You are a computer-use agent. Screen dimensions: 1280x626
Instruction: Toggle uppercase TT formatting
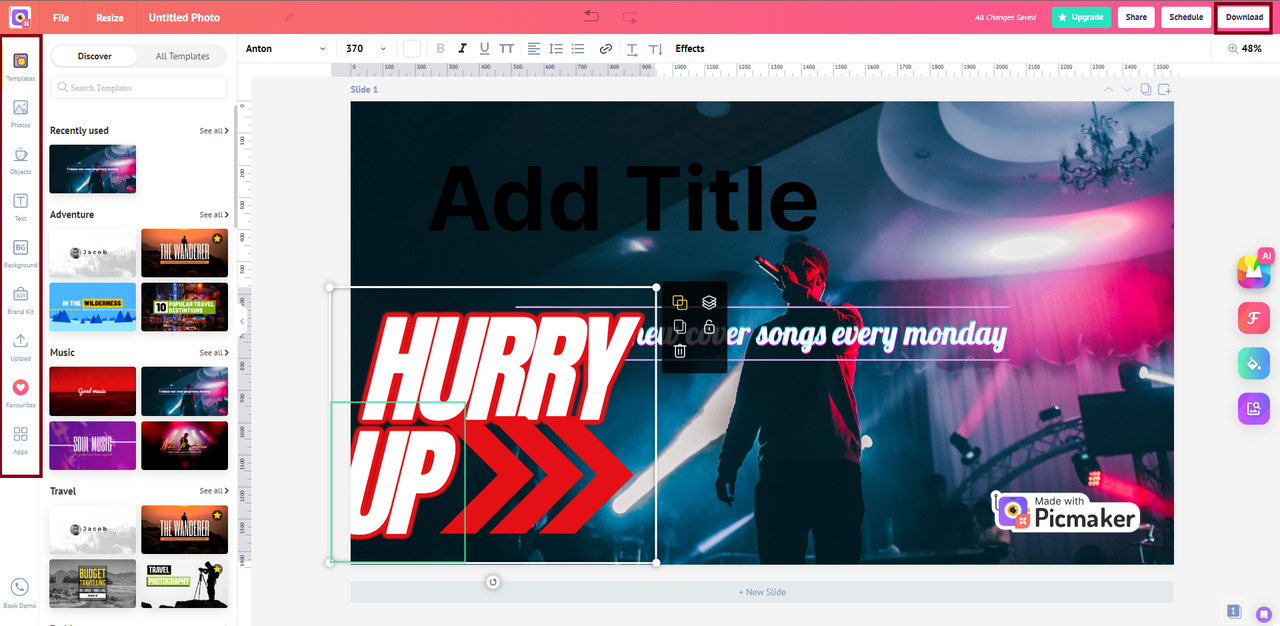pos(507,48)
